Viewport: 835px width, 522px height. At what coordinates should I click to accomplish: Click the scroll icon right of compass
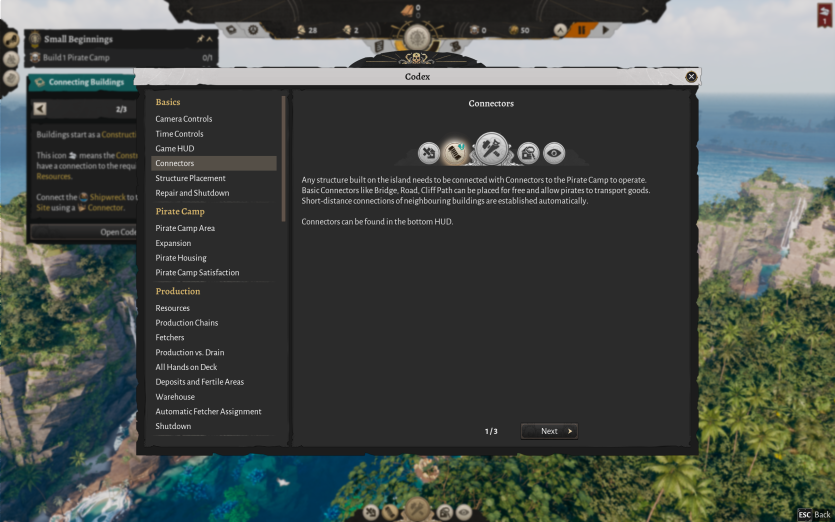click(455, 46)
